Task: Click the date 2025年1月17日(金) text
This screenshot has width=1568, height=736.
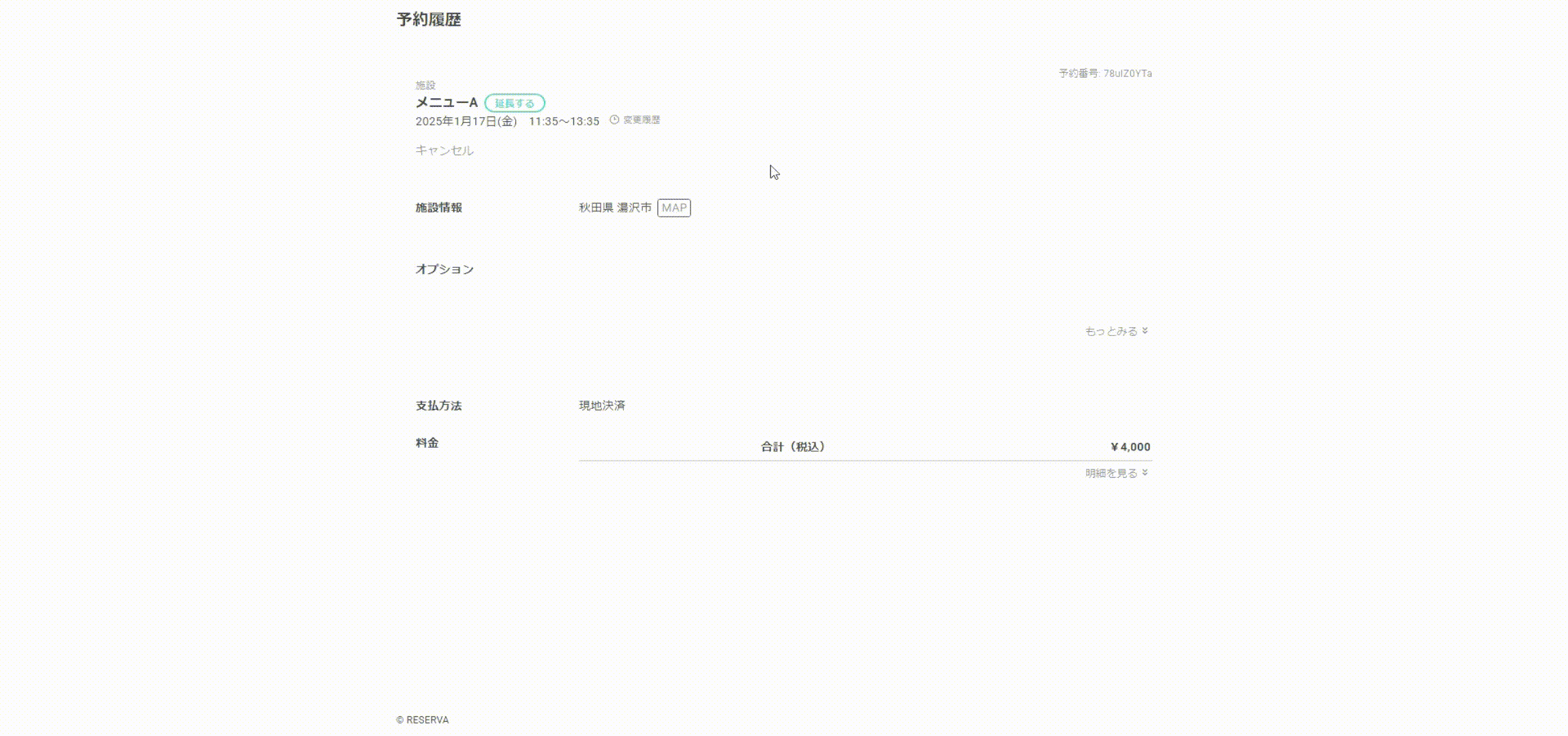Action: (466, 121)
